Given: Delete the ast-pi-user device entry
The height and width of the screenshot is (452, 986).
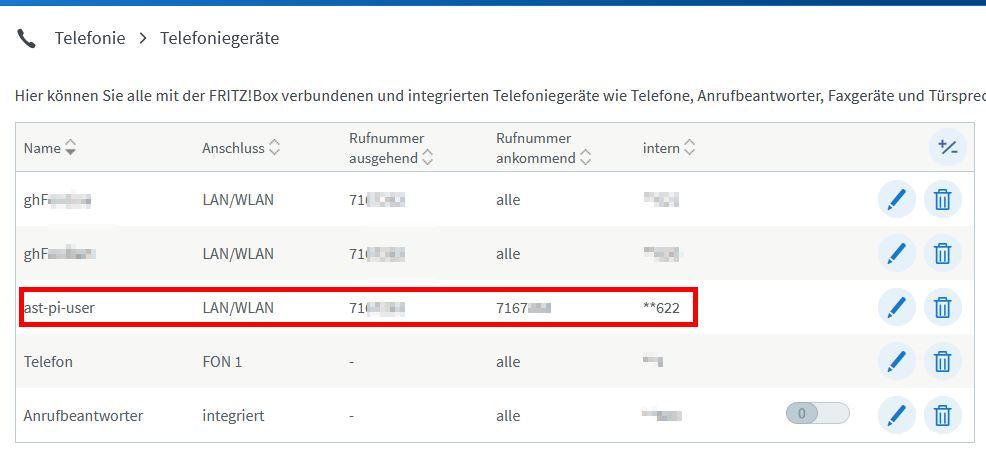Looking at the screenshot, I should click(942, 308).
